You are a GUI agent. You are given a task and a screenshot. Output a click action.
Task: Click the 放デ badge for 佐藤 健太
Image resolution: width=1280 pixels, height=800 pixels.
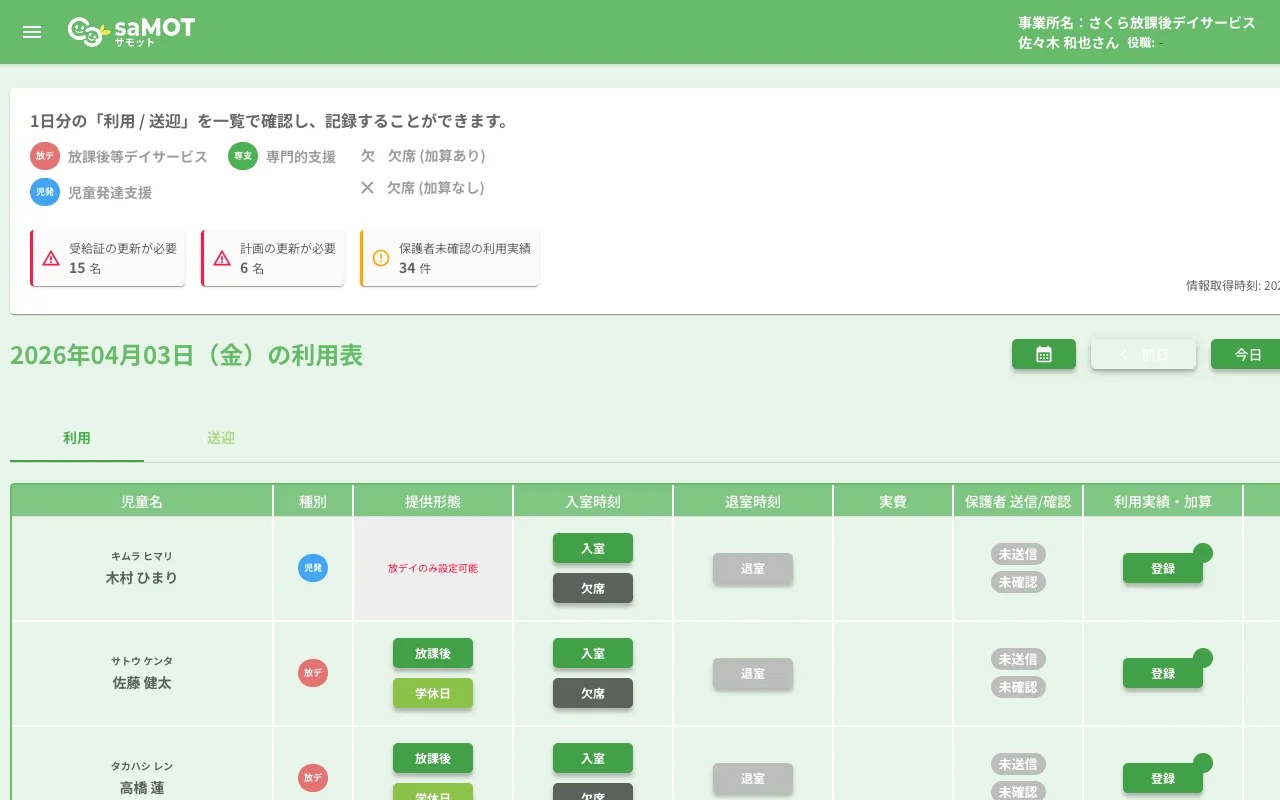point(312,673)
